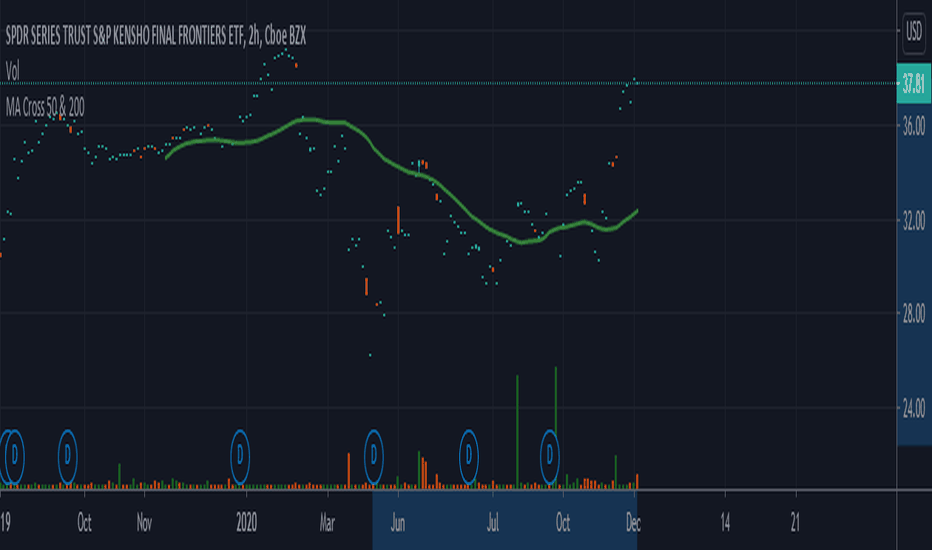Click the 2020 time axis label
932x550 pixels.
[247, 523]
